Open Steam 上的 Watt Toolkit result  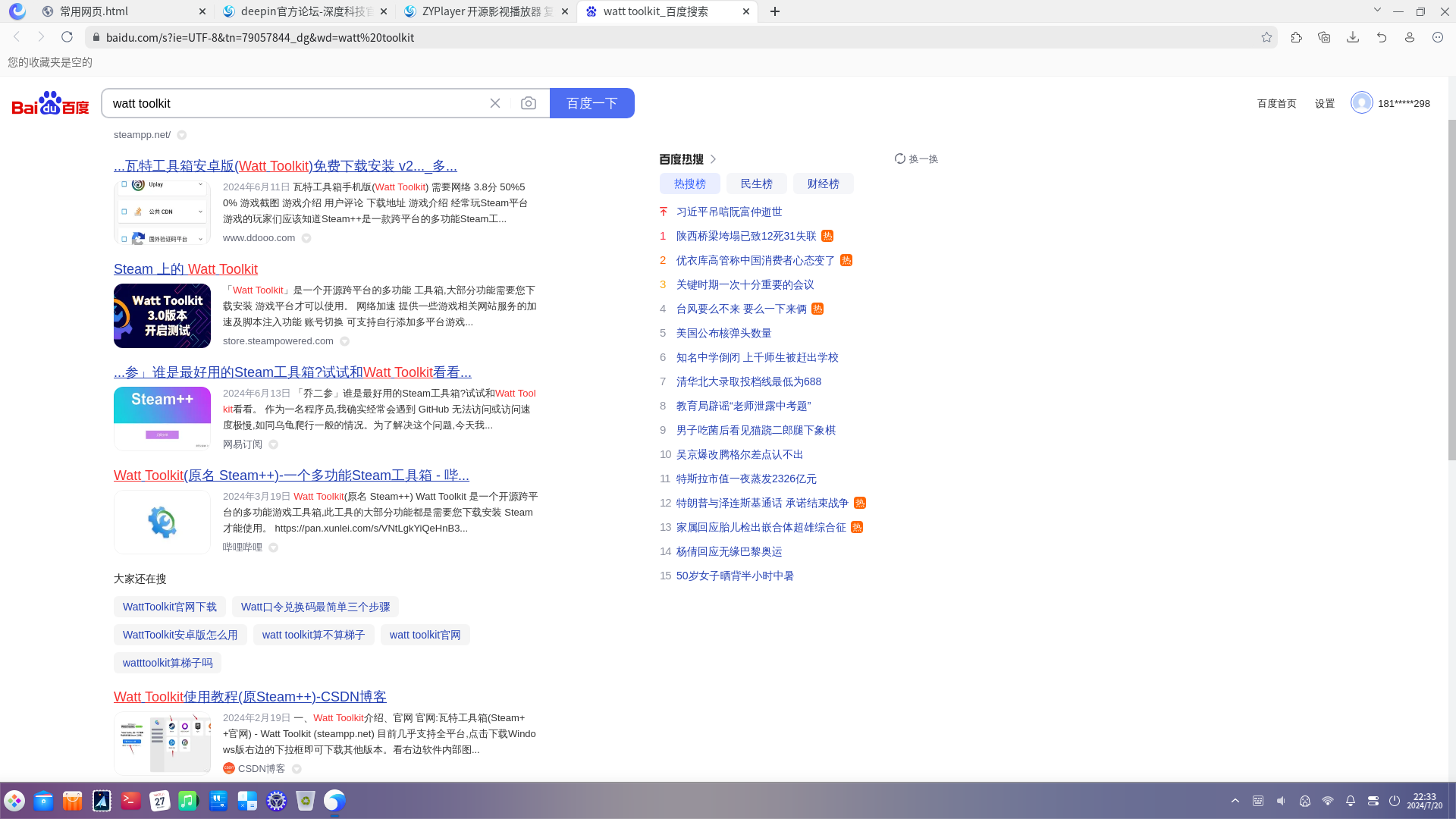point(186,269)
